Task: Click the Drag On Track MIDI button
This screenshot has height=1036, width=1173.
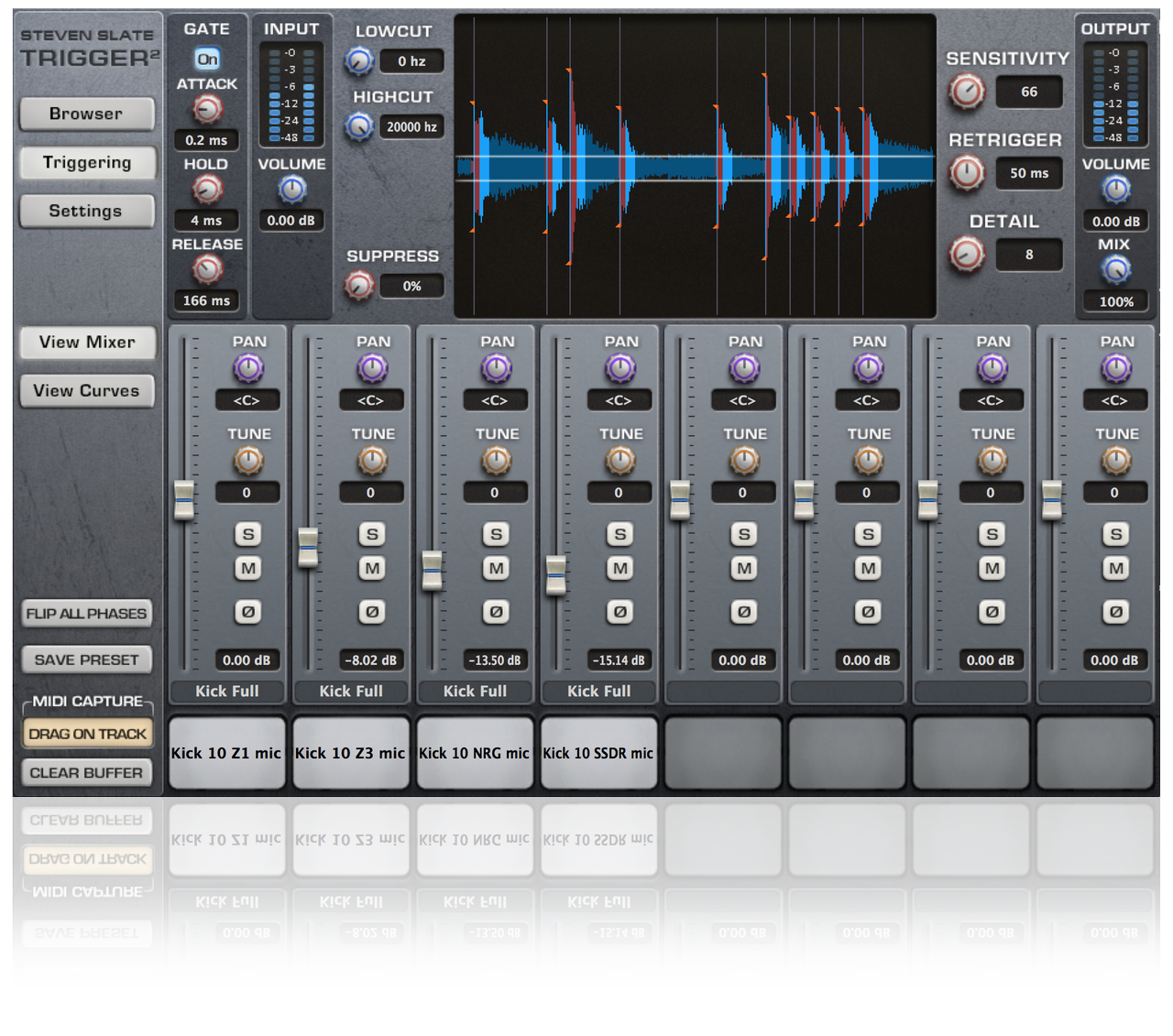Action: tap(87, 734)
